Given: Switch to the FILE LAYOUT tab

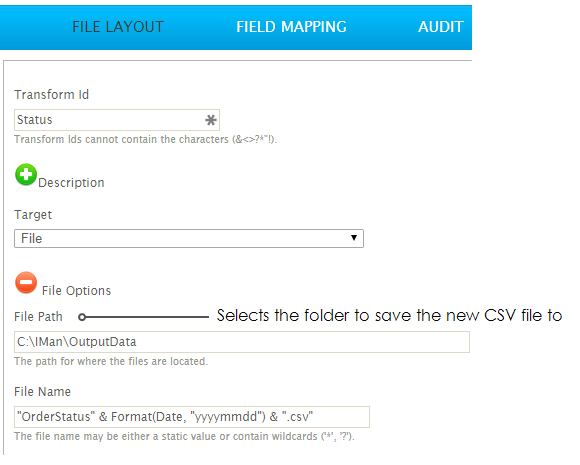Looking at the screenshot, I should [x=118, y=27].
